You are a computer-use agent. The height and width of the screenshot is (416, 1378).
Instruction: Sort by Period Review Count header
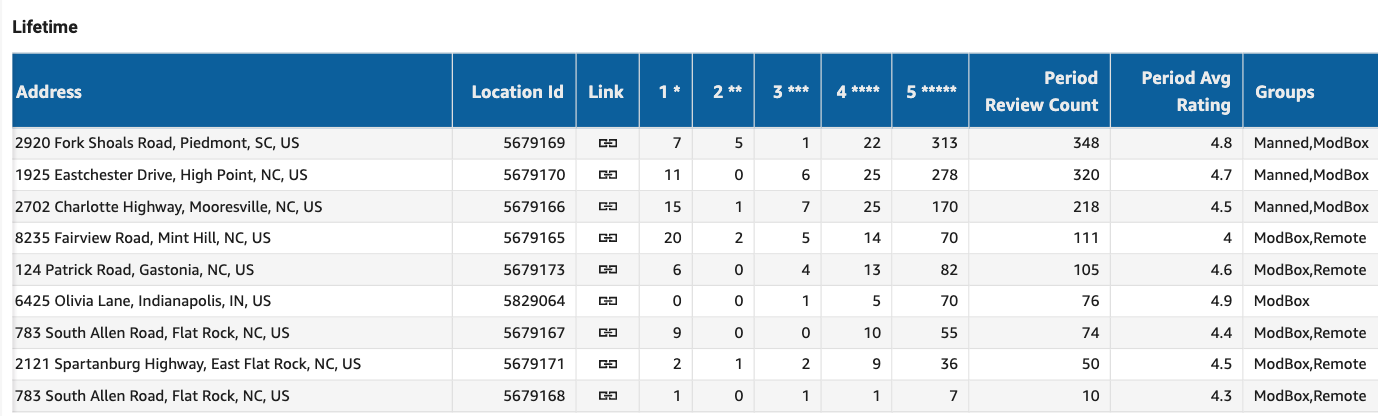point(1041,91)
